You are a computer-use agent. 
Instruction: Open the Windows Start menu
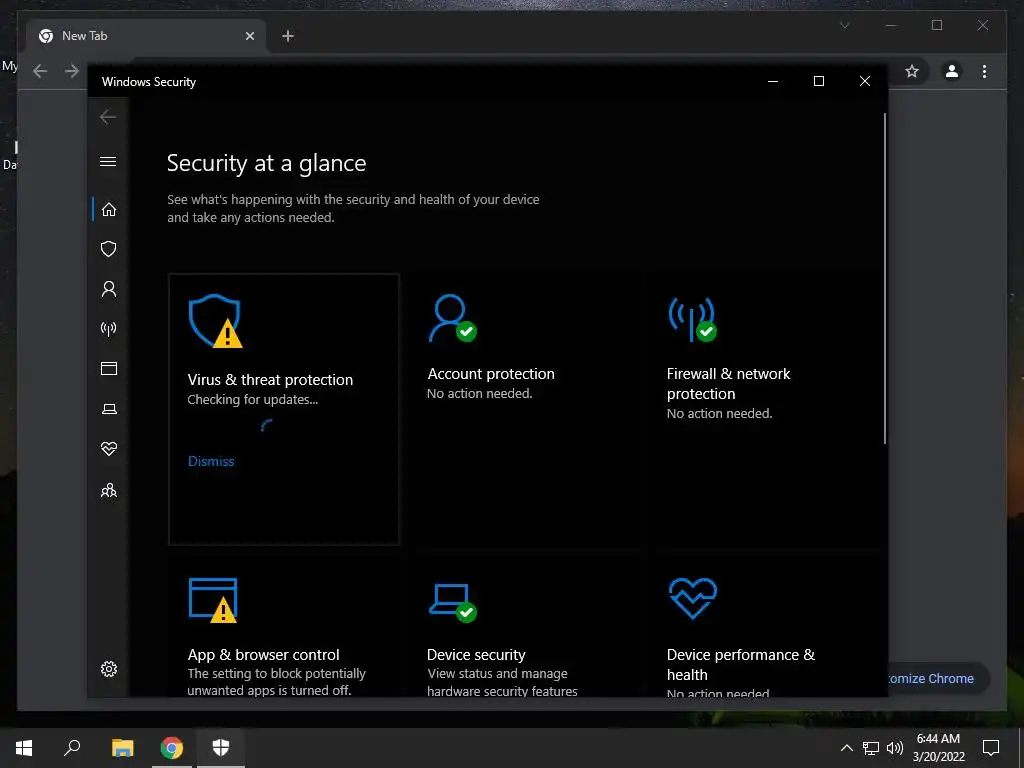[24, 748]
